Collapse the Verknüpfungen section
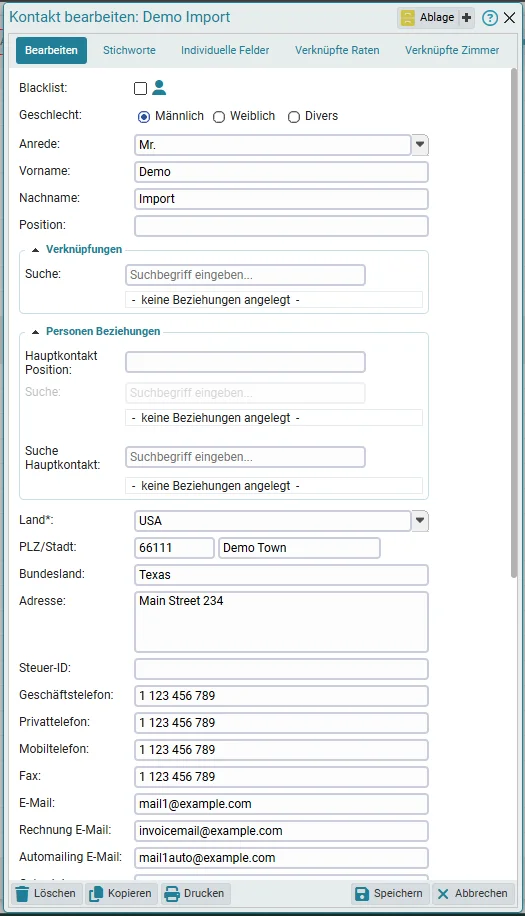 (x=36, y=250)
